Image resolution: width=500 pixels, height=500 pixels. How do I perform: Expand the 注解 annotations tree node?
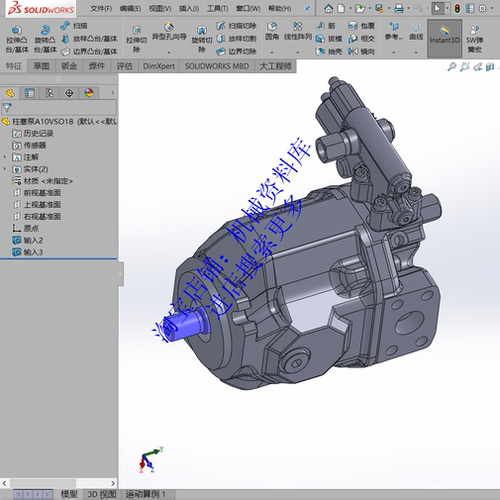pyautogui.click(x=5, y=157)
